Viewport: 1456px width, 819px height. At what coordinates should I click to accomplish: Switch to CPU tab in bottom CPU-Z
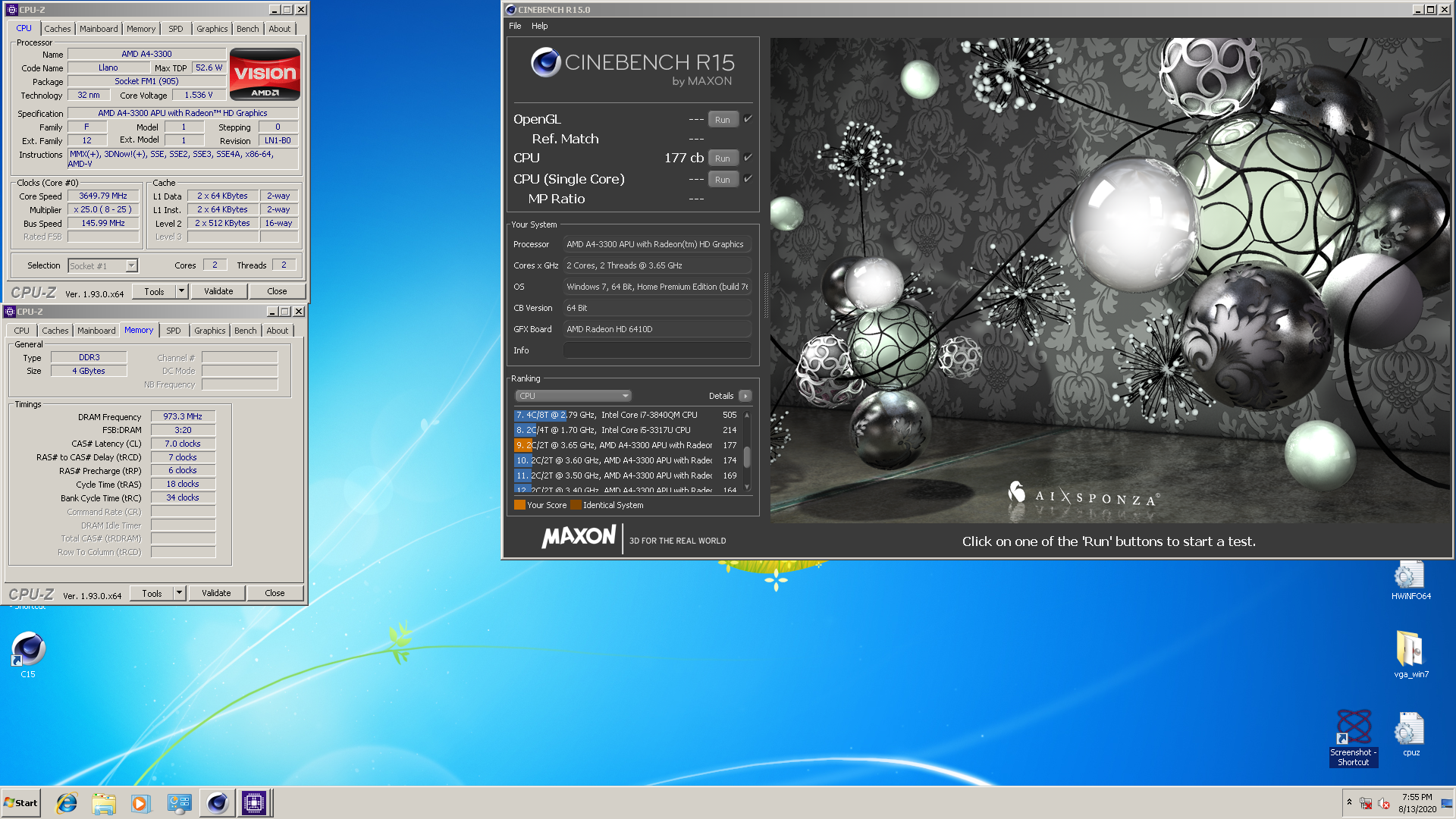[21, 331]
